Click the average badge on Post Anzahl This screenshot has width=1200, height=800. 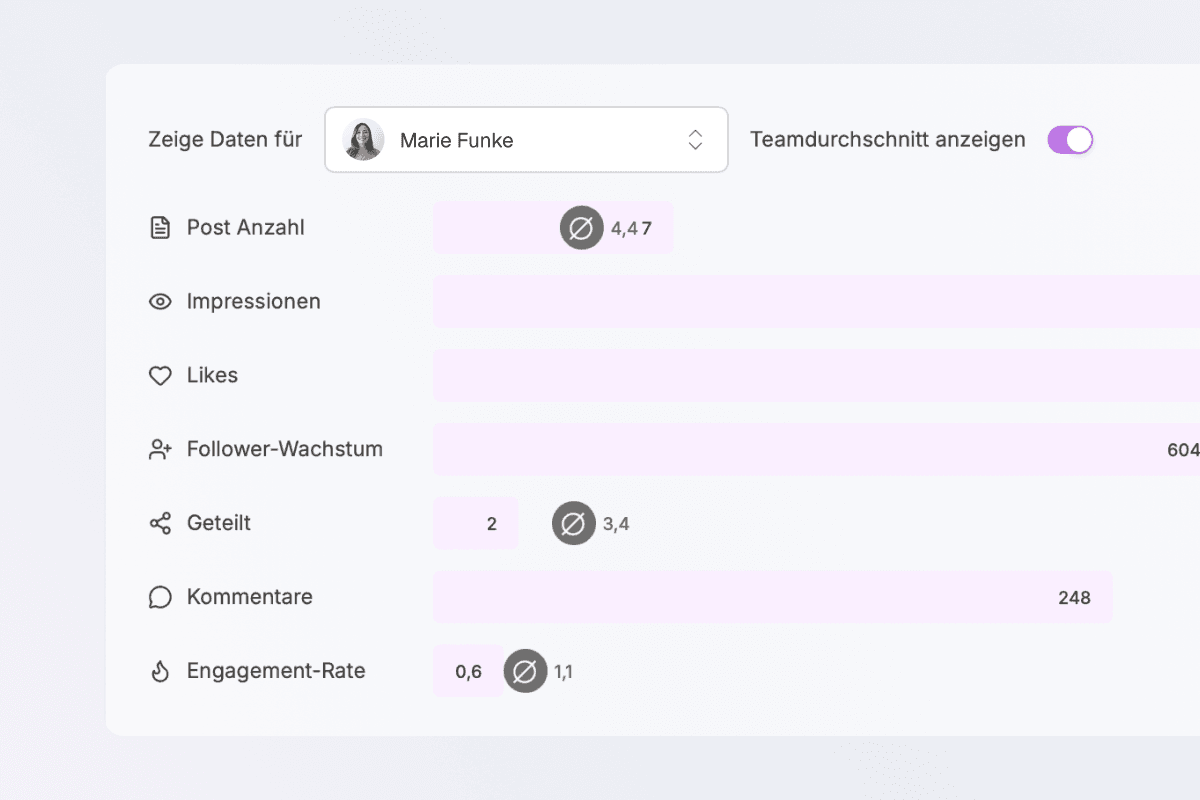pyautogui.click(x=581, y=228)
